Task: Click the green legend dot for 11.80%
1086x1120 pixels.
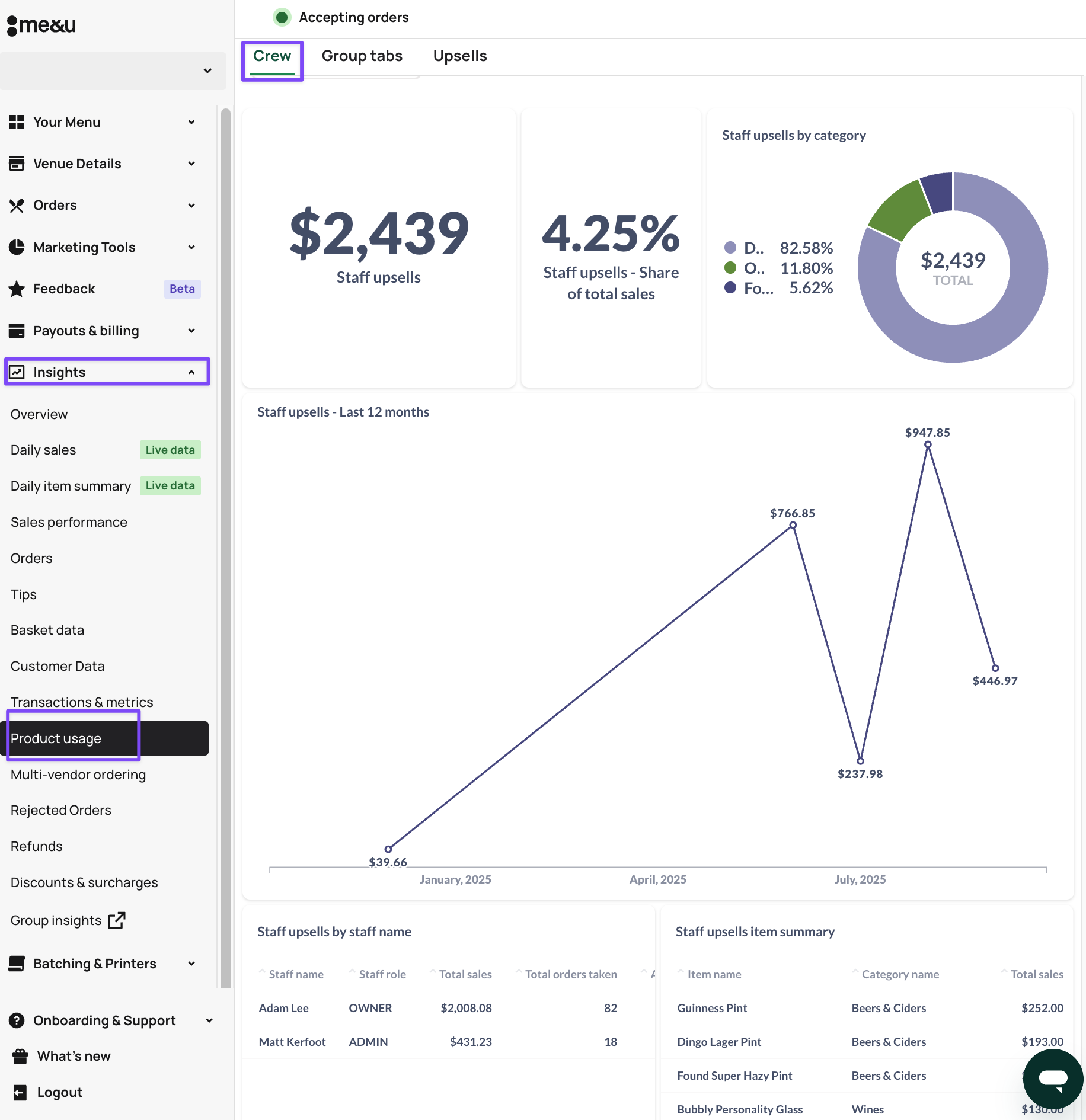Action: [730, 268]
